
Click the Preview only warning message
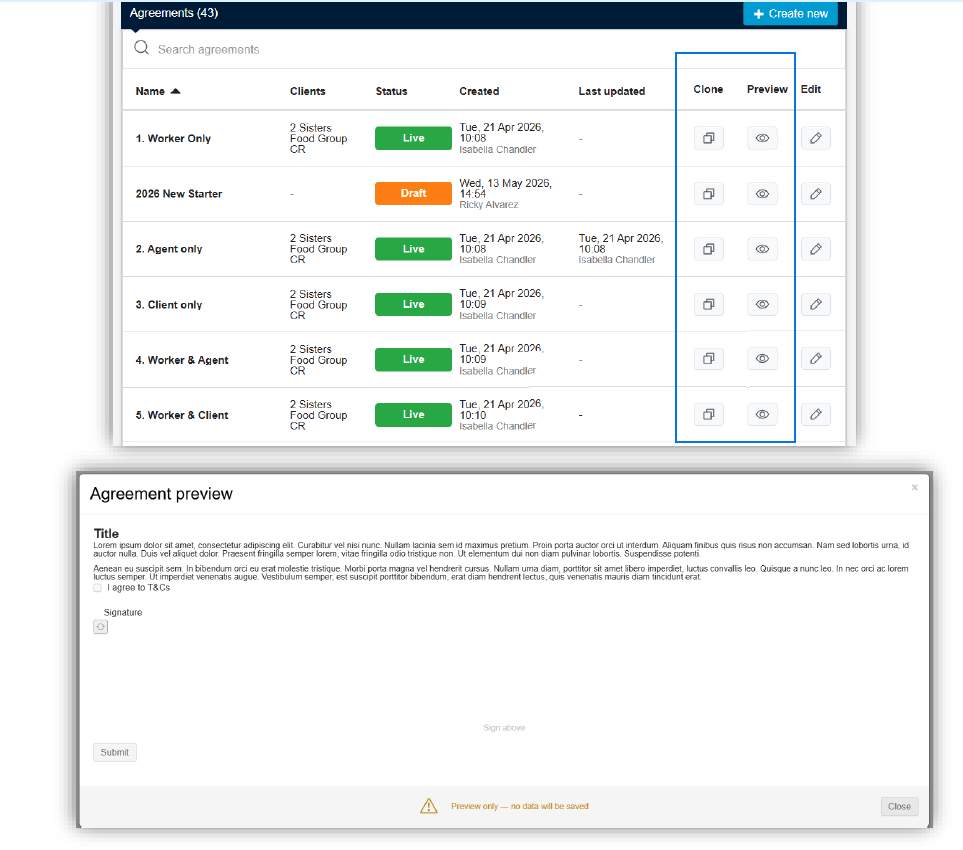(520, 806)
